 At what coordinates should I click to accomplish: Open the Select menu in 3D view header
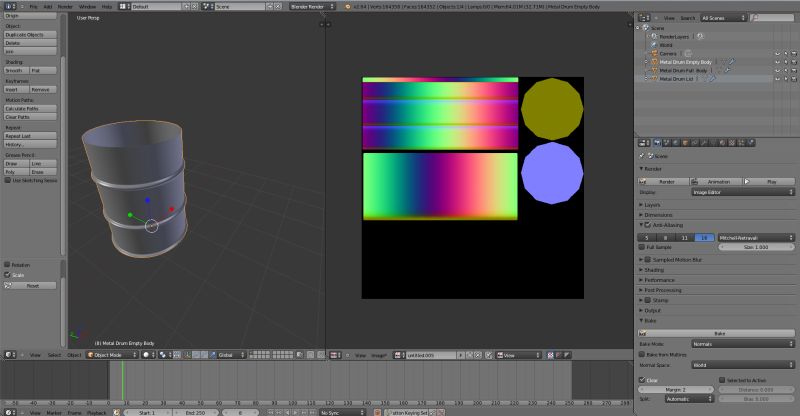point(54,355)
